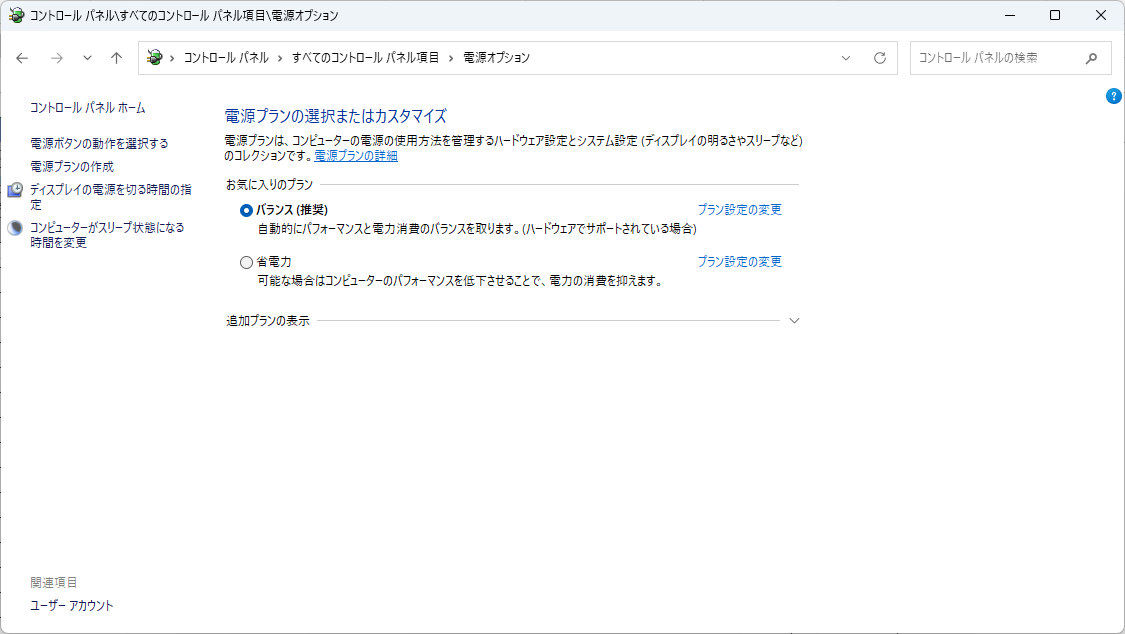
Task: Click the search magnifier icon
Action: pyautogui.click(x=1092, y=58)
